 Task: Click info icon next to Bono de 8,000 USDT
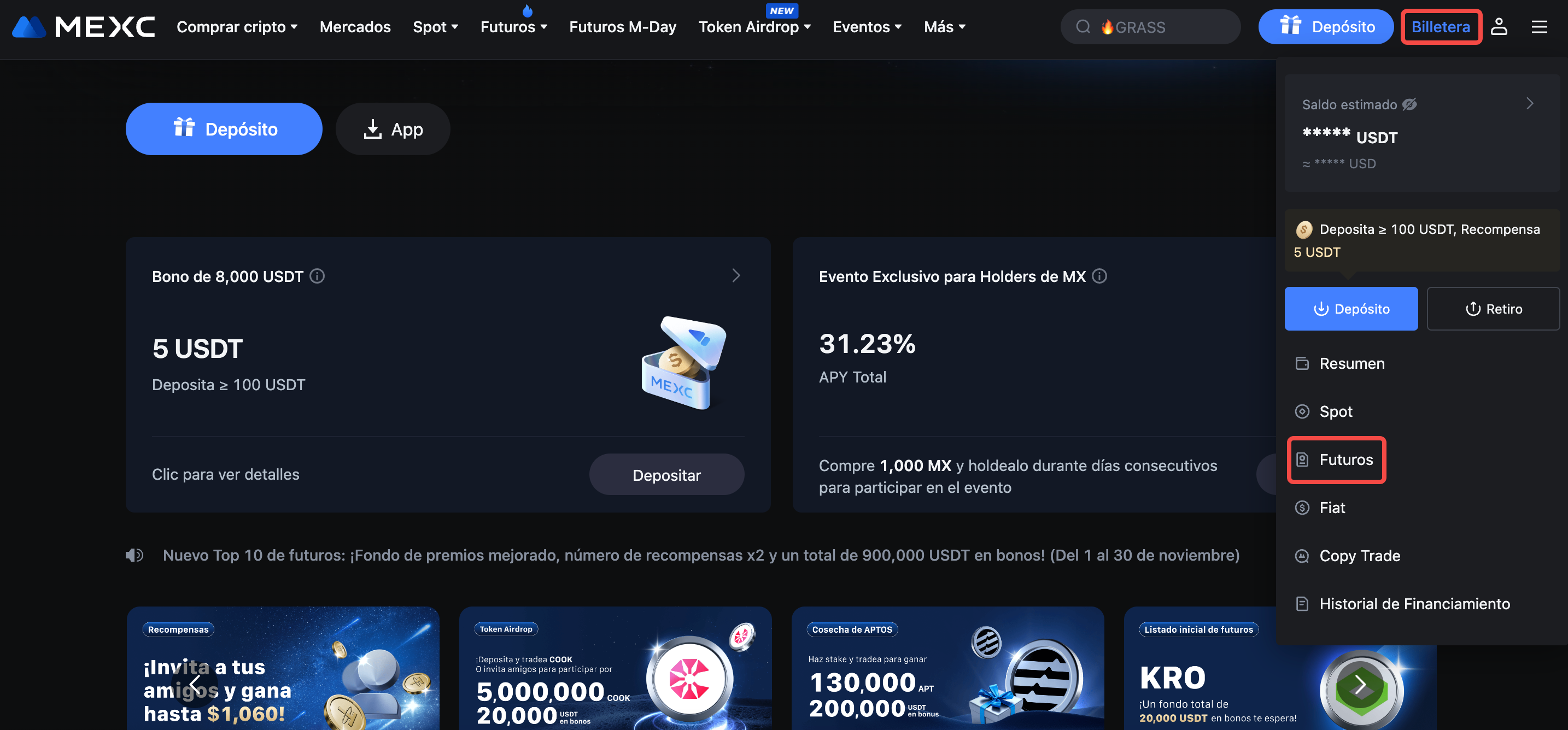pos(317,276)
